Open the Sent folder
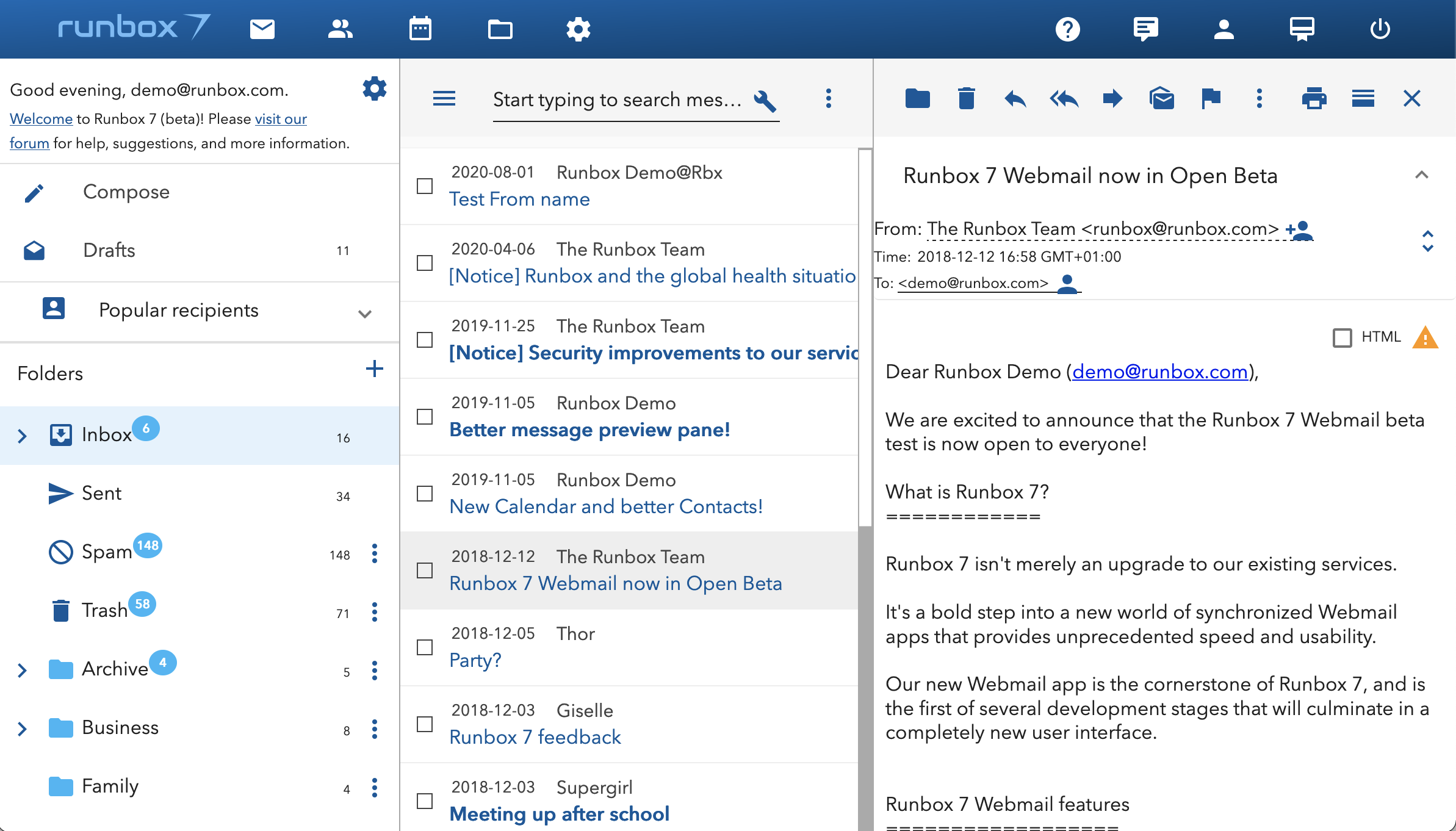Screen dimensions: 1456x831 [102, 493]
